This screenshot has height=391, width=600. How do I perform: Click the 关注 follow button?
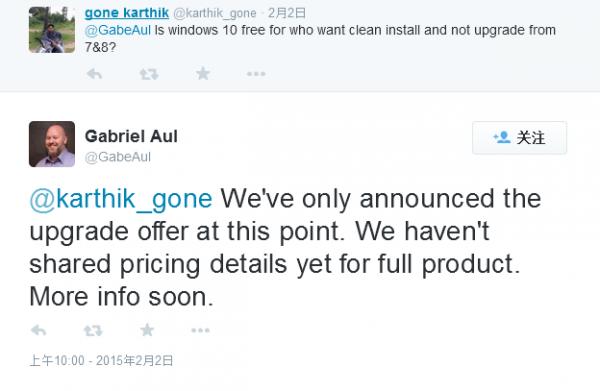click(x=519, y=138)
